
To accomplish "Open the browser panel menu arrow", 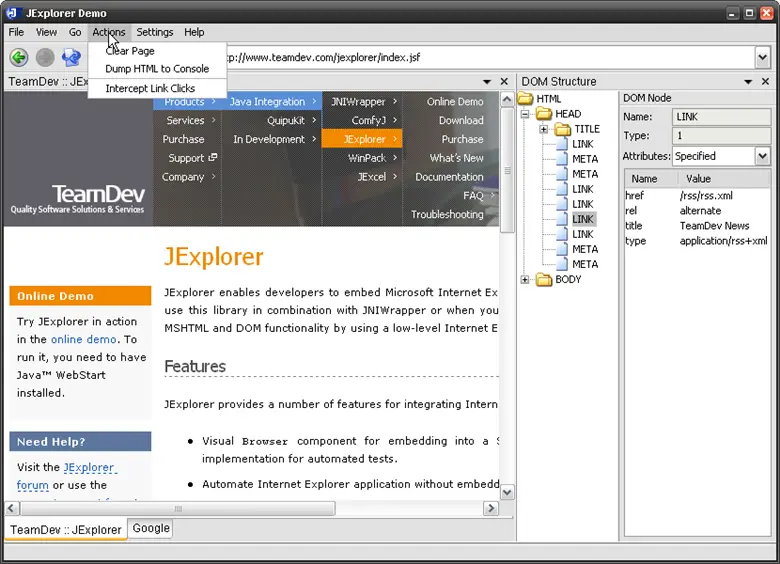I will [487, 82].
